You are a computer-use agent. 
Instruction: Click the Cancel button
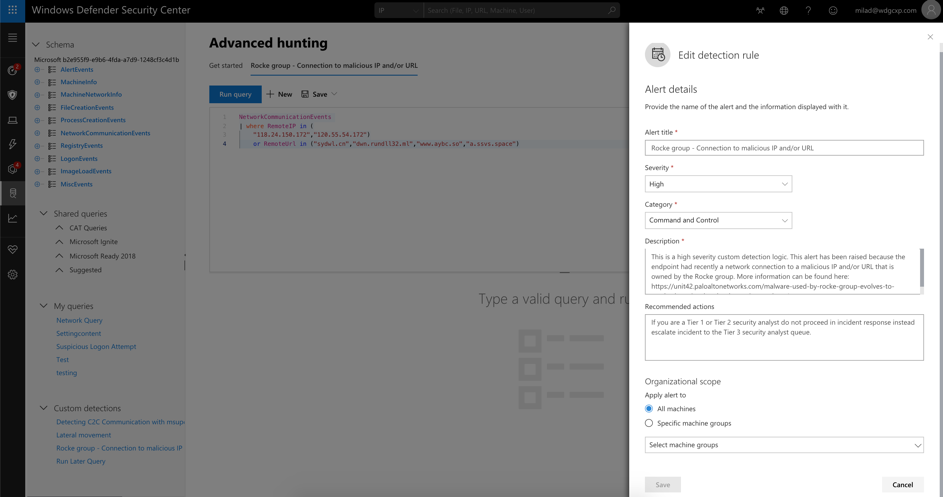(x=902, y=485)
